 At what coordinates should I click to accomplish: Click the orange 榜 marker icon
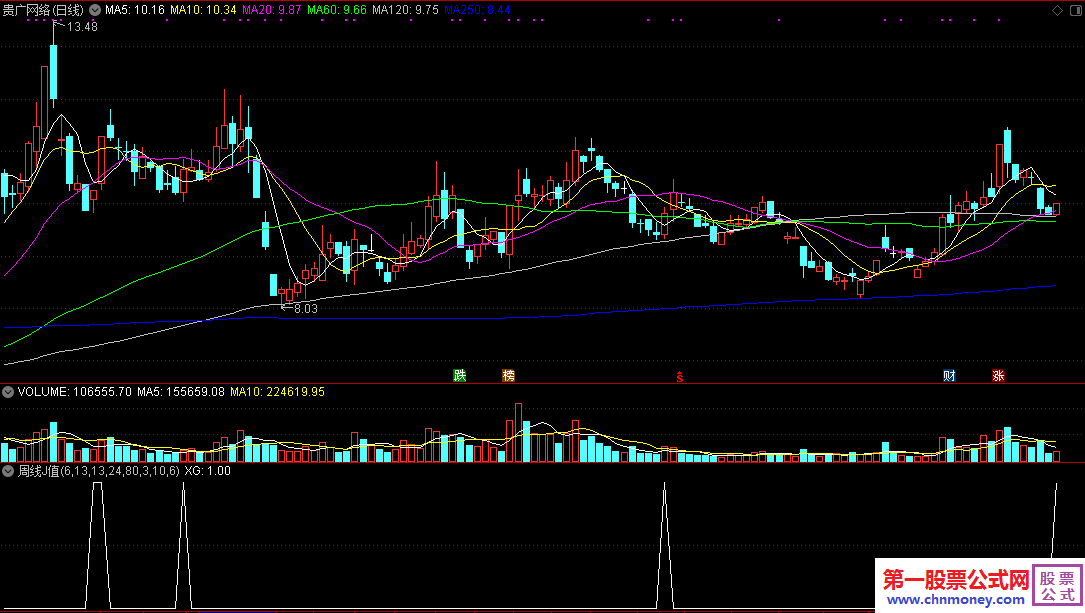pos(509,376)
